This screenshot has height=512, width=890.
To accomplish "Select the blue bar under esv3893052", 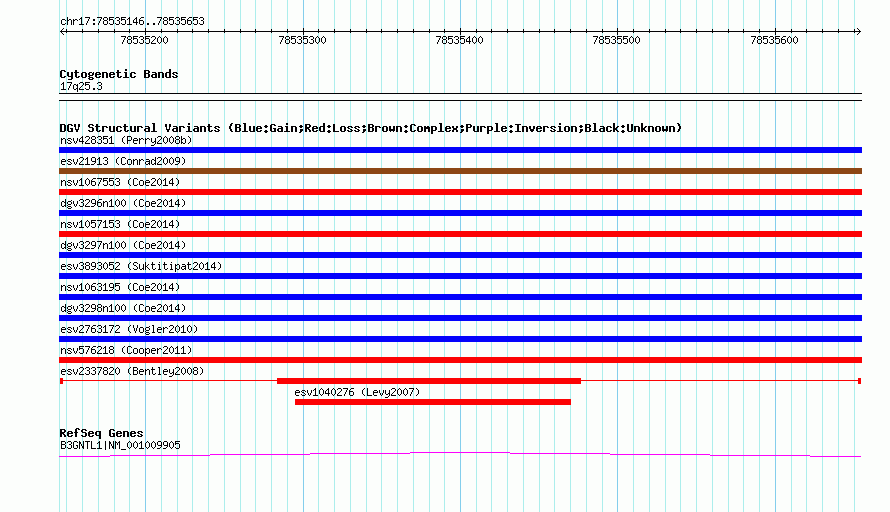I will click(x=460, y=276).
